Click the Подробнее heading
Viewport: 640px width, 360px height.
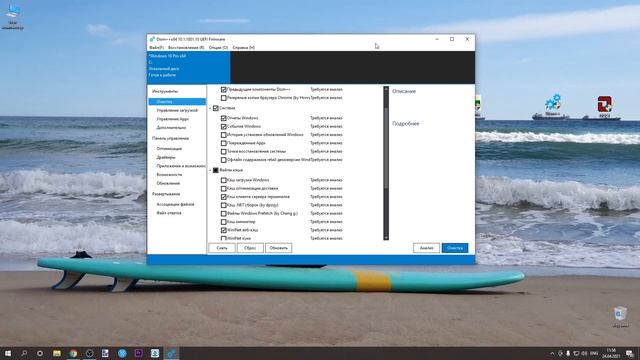pyautogui.click(x=406, y=124)
